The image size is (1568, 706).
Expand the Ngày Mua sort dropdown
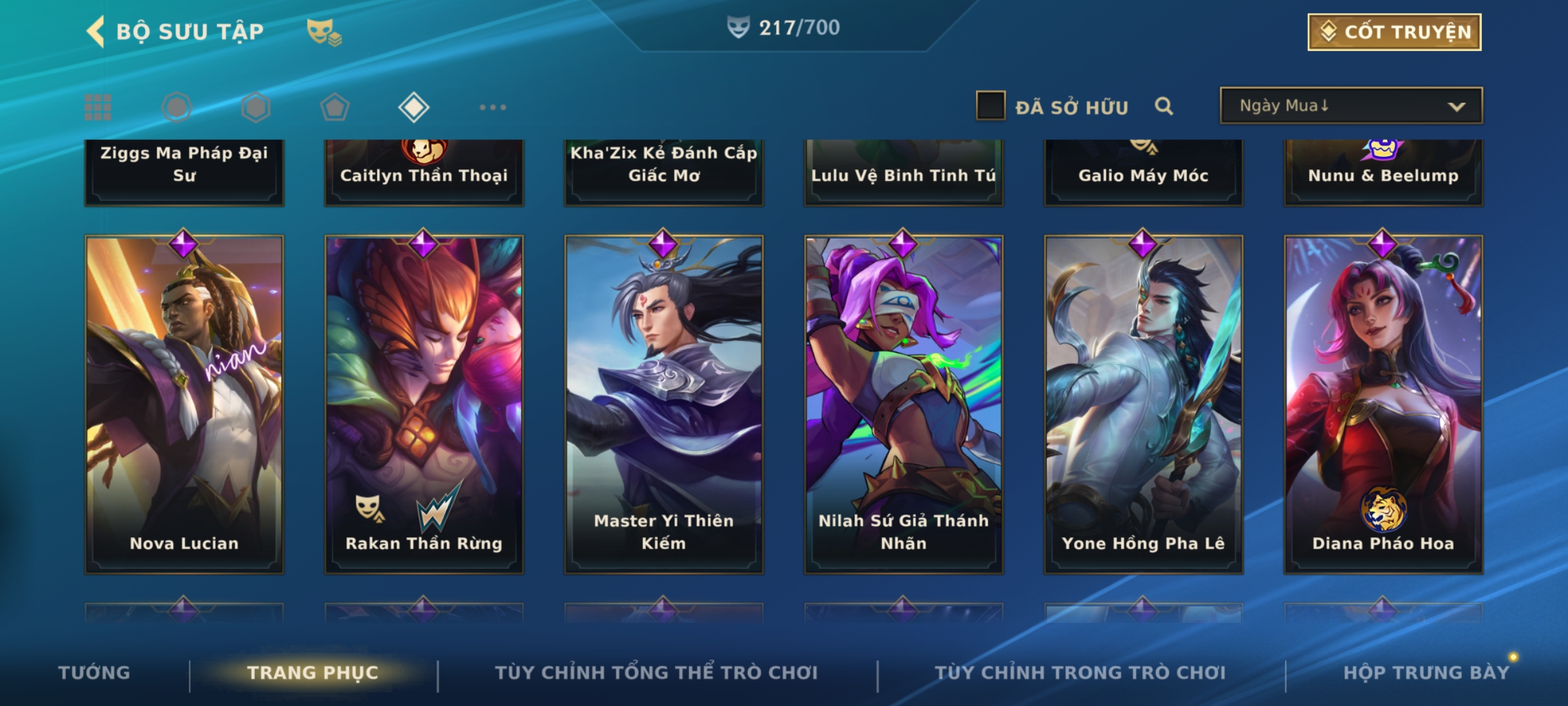pos(1351,106)
